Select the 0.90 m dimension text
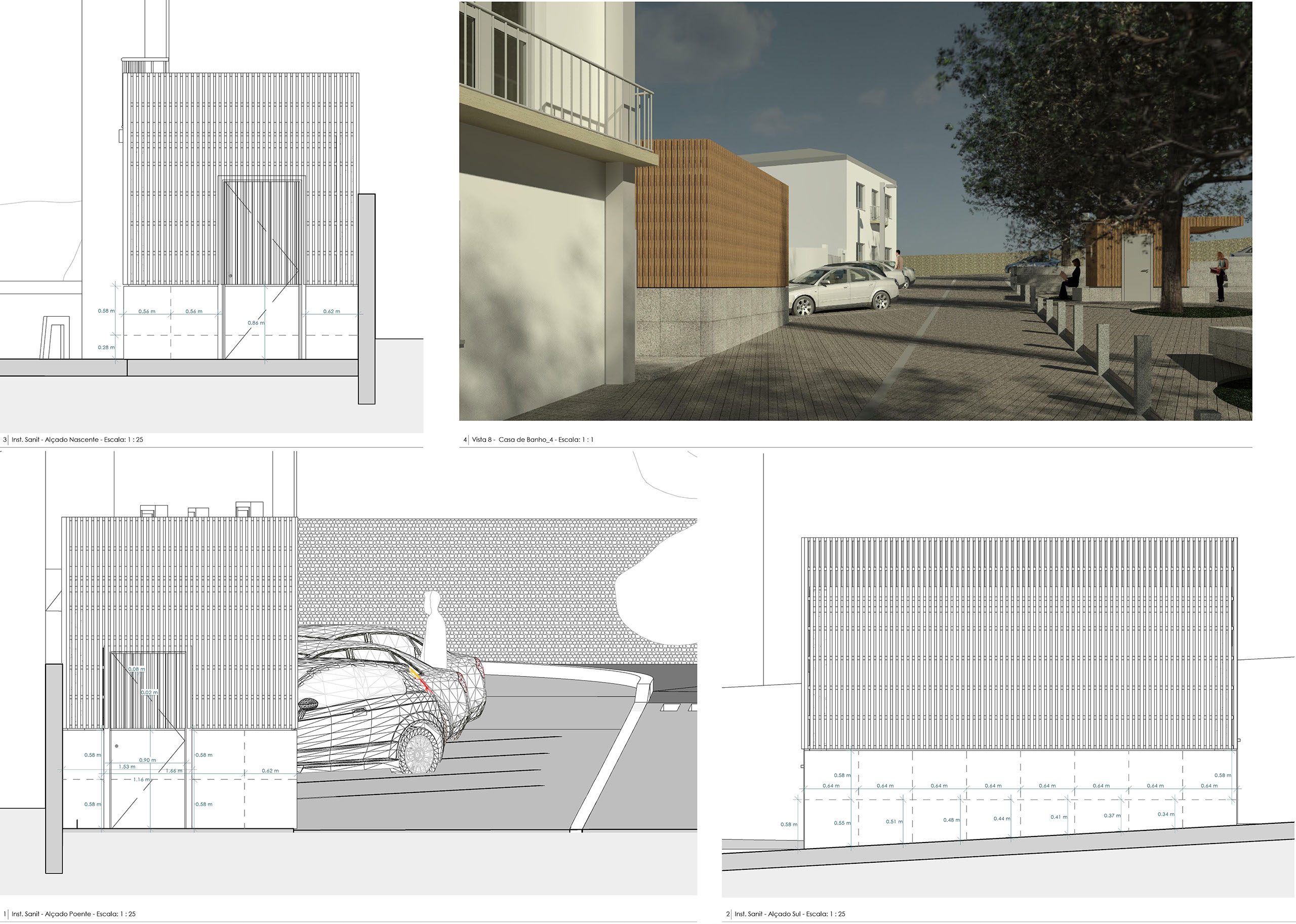The image size is (1296, 924). 147,760
